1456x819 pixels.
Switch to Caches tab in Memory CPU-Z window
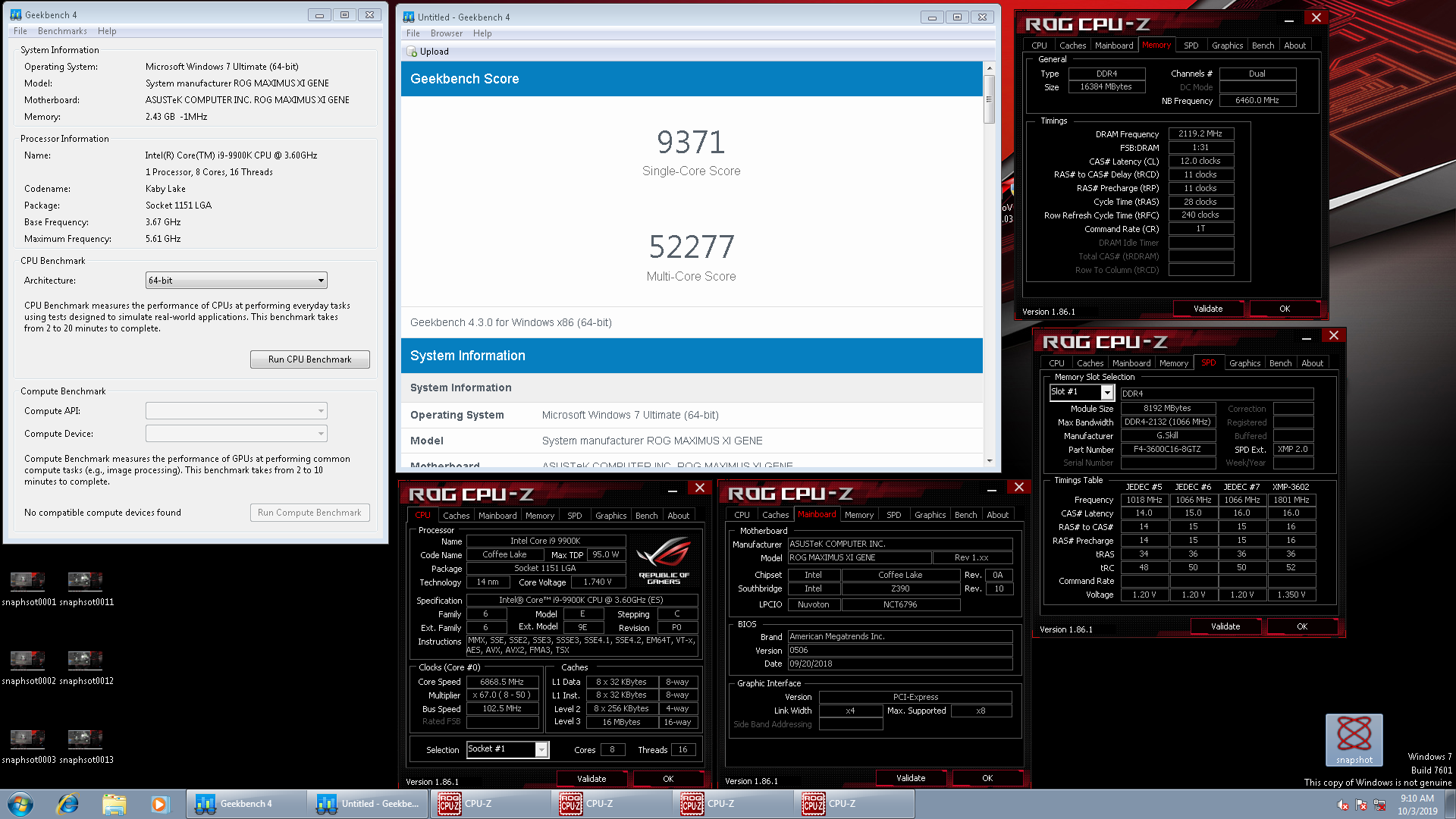click(1072, 45)
